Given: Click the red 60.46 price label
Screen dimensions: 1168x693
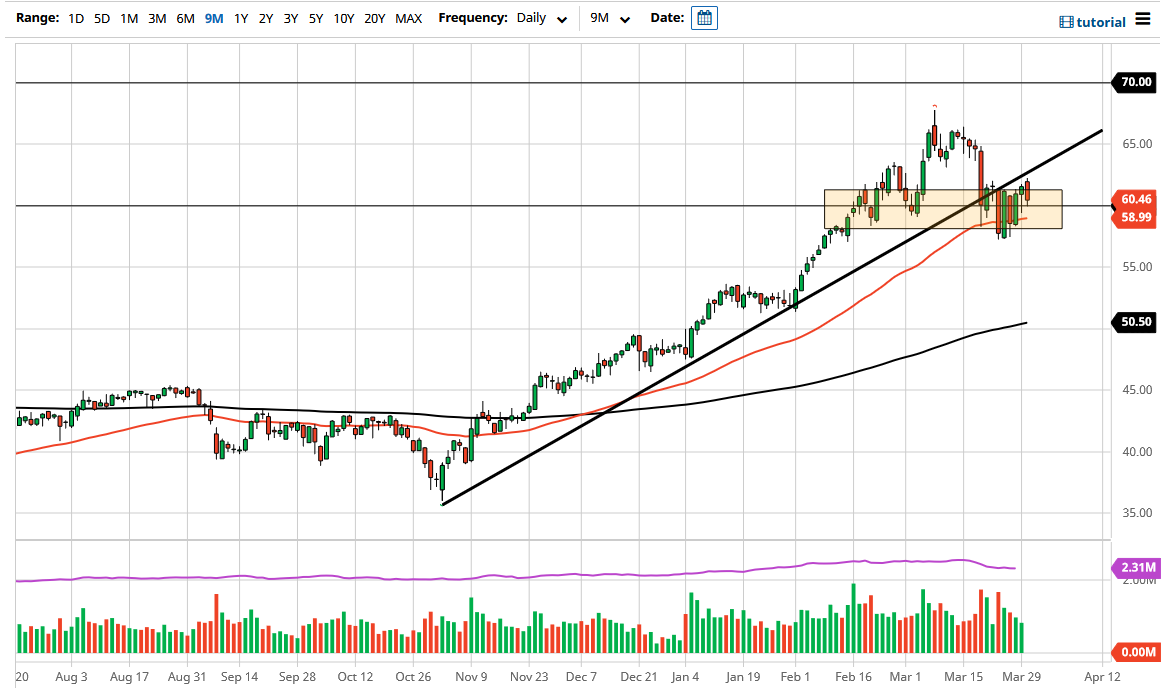Looking at the screenshot, I should tap(1138, 200).
